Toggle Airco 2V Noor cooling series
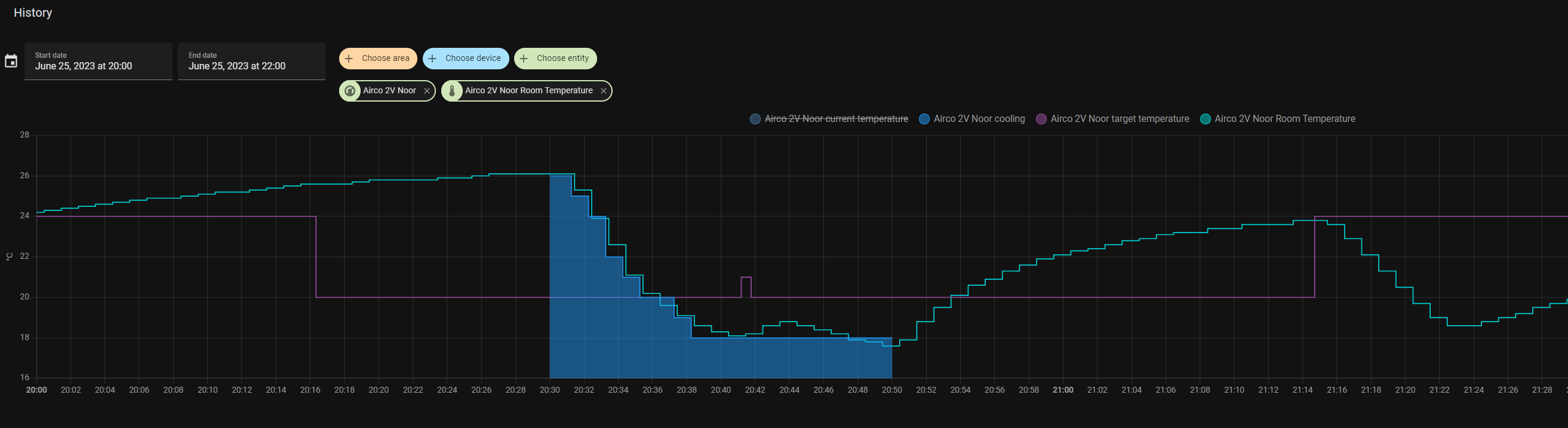1568x428 pixels. pyautogui.click(x=972, y=119)
